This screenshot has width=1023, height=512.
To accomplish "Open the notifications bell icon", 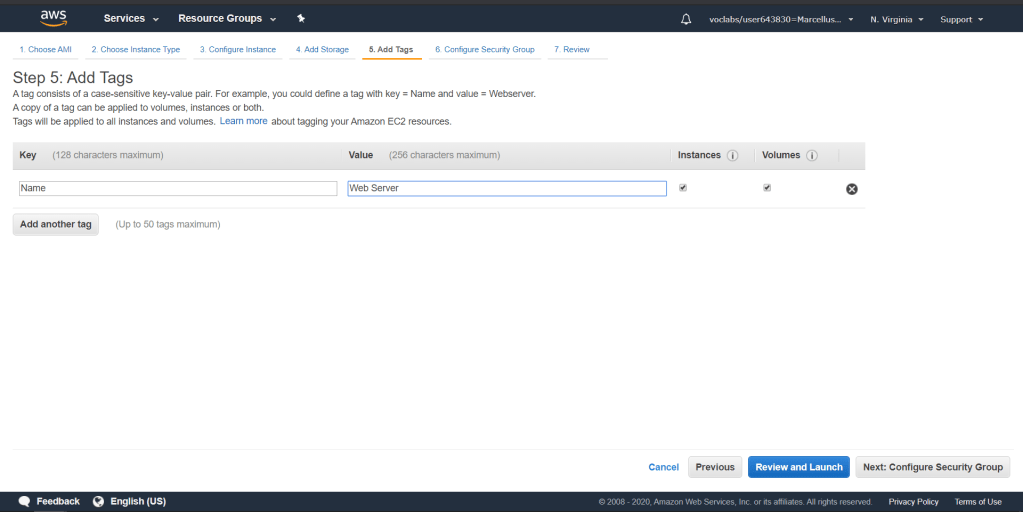I will (685, 19).
